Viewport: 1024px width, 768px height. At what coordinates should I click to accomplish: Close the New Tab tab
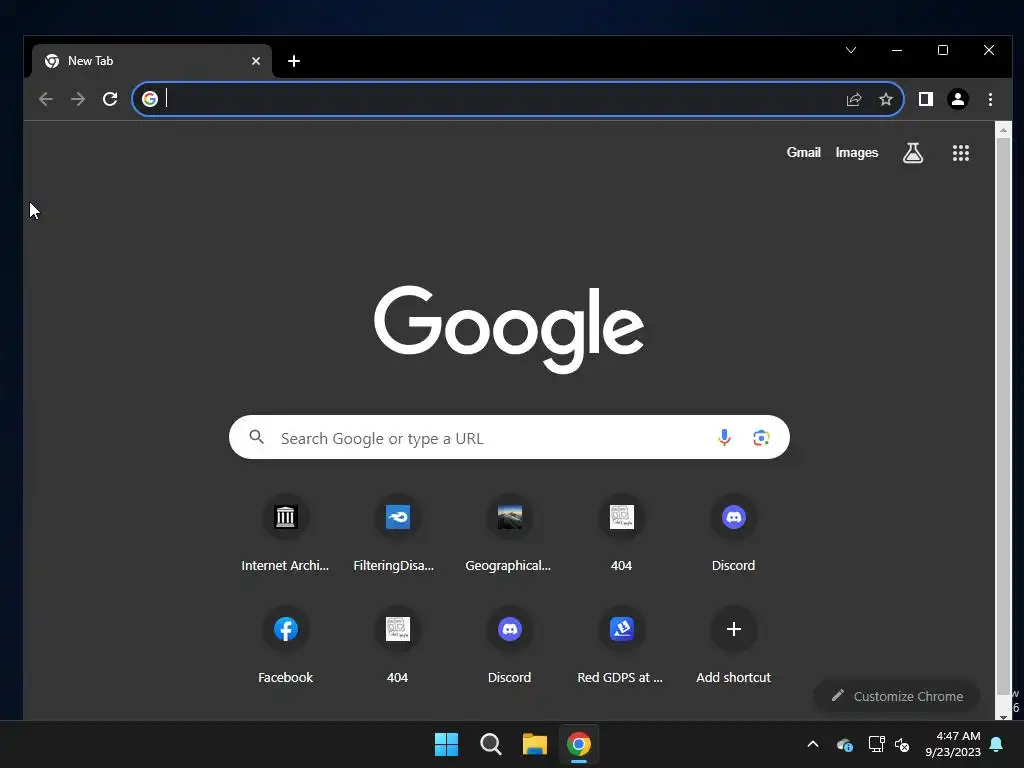256,61
